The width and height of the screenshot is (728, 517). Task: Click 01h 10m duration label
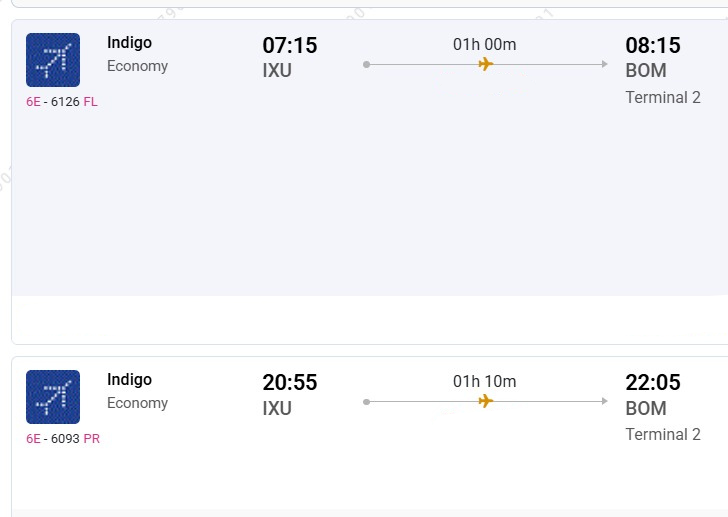point(484,381)
